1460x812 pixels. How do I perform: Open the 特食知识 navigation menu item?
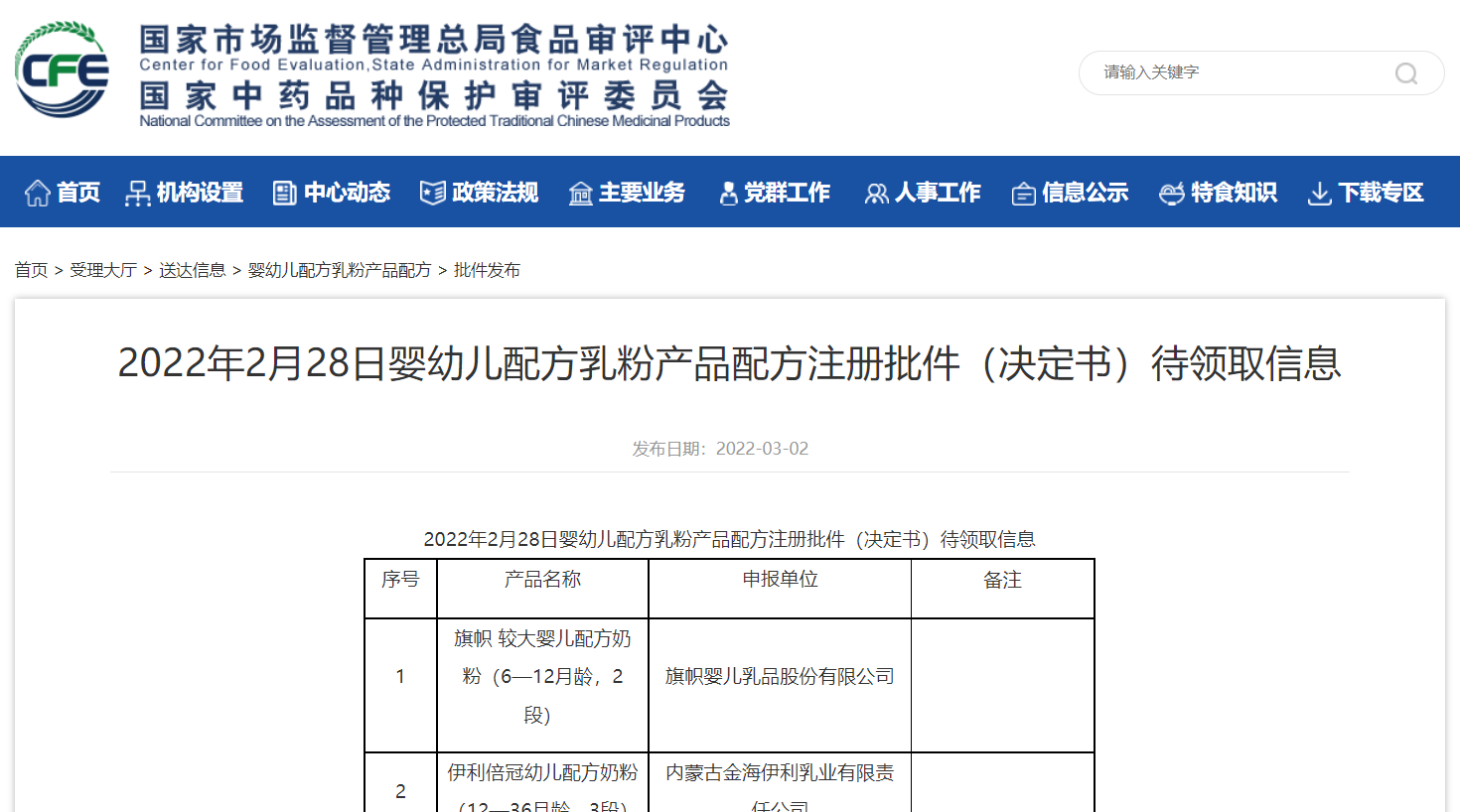(1234, 192)
